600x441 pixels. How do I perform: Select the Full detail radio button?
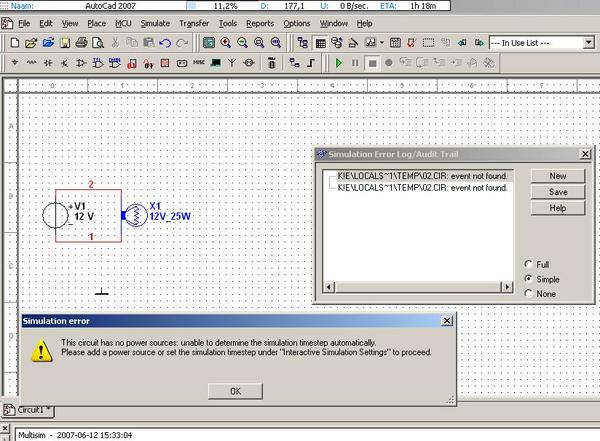point(529,264)
